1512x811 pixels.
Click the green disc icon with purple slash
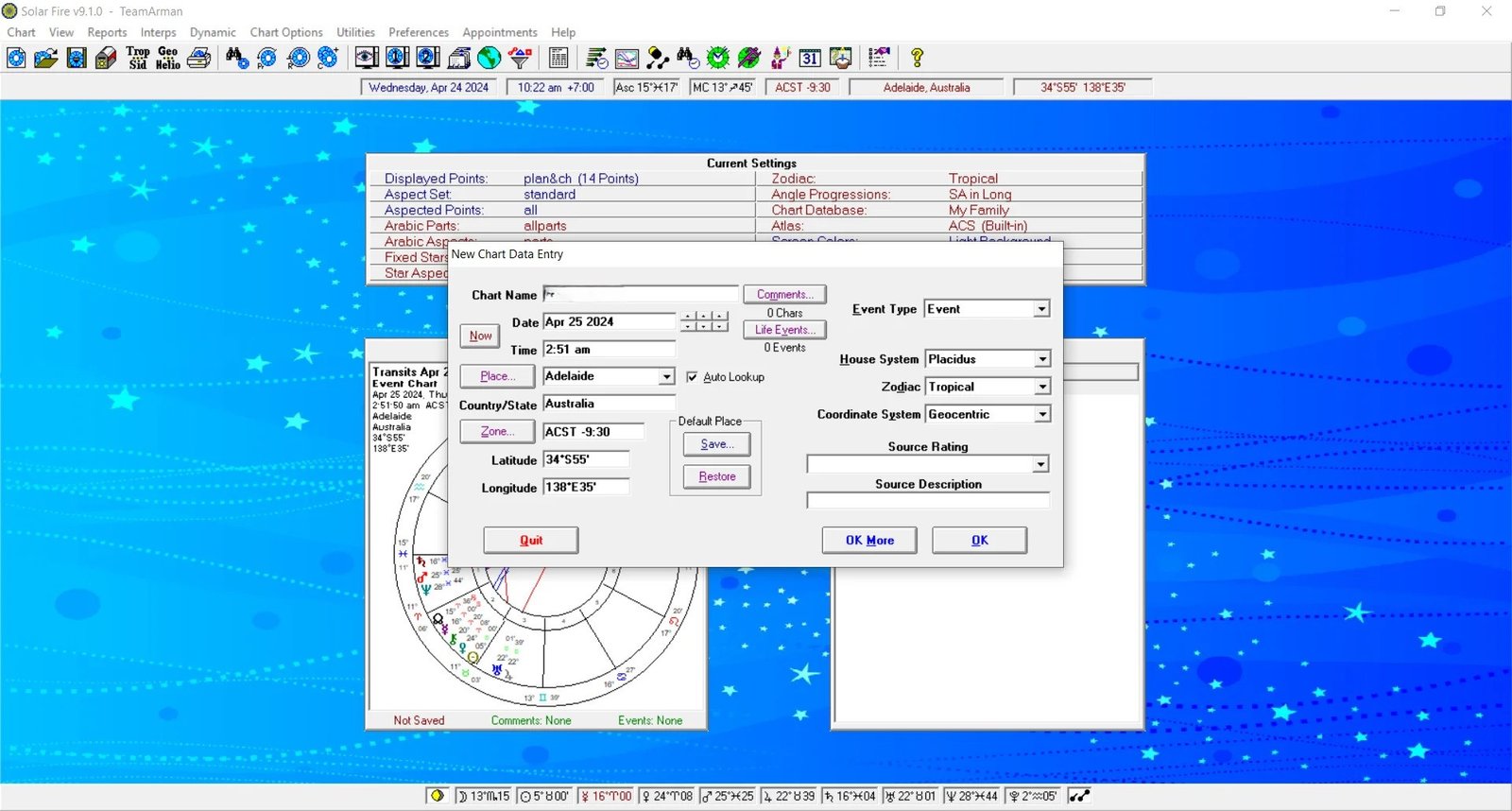click(x=748, y=59)
